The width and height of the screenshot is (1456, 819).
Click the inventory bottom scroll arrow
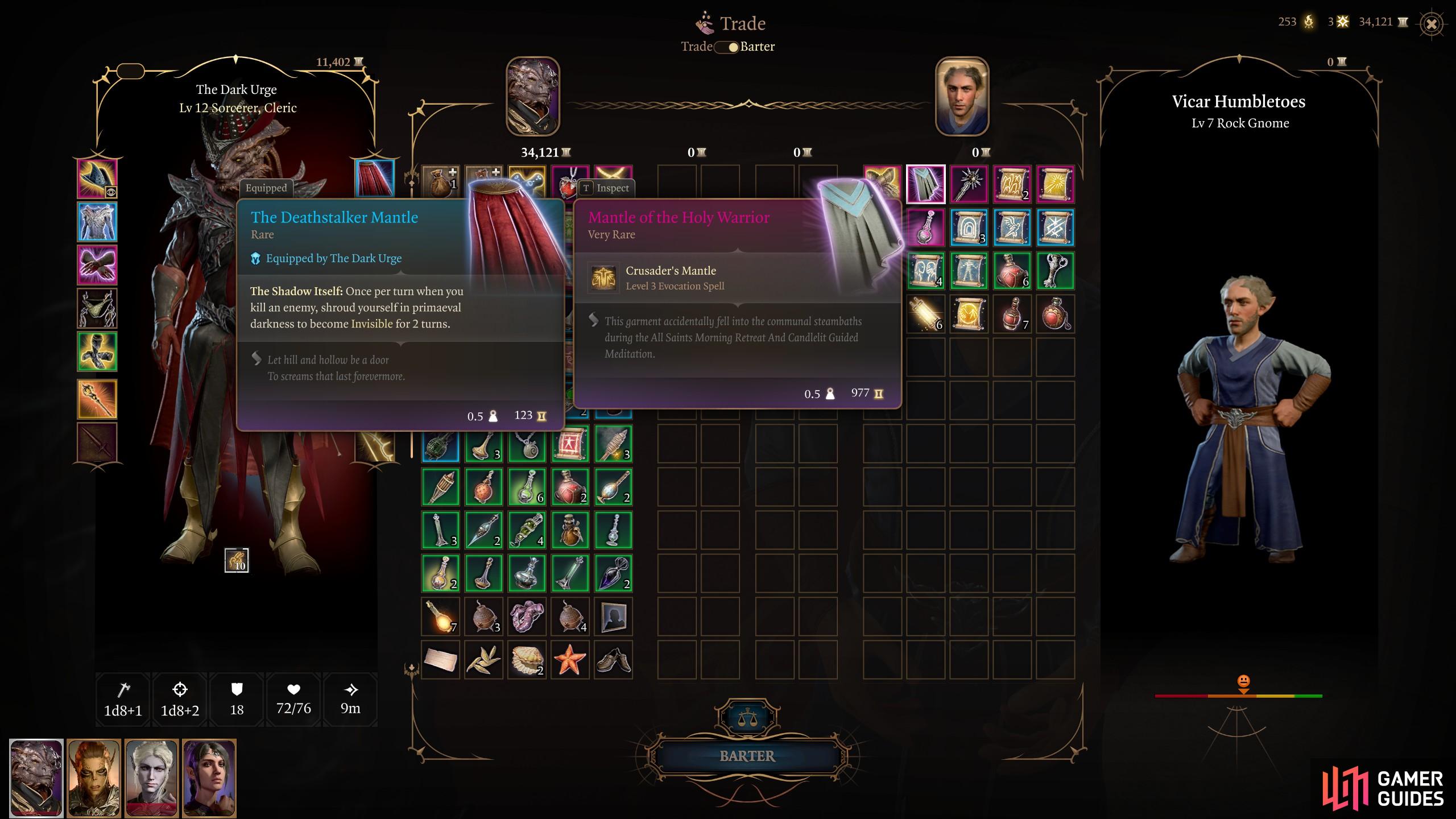point(411,669)
